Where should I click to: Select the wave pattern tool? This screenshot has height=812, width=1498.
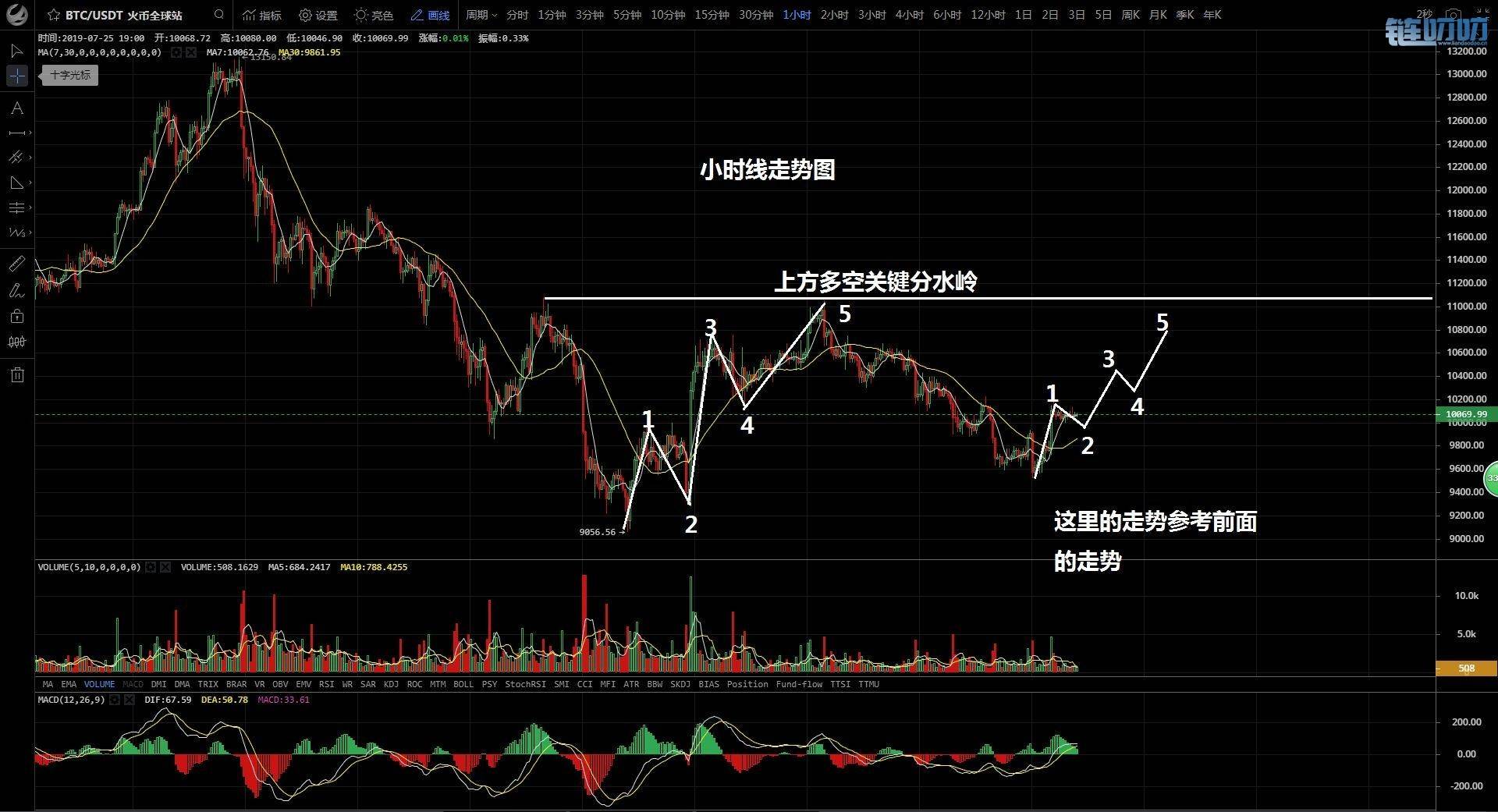tap(16, 232)
